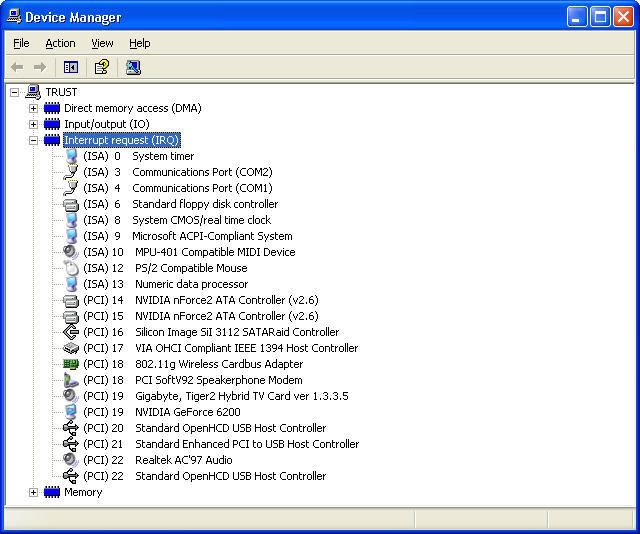Click the Tiger2 Hybrid TV Card icon

(x=71, y=396)
